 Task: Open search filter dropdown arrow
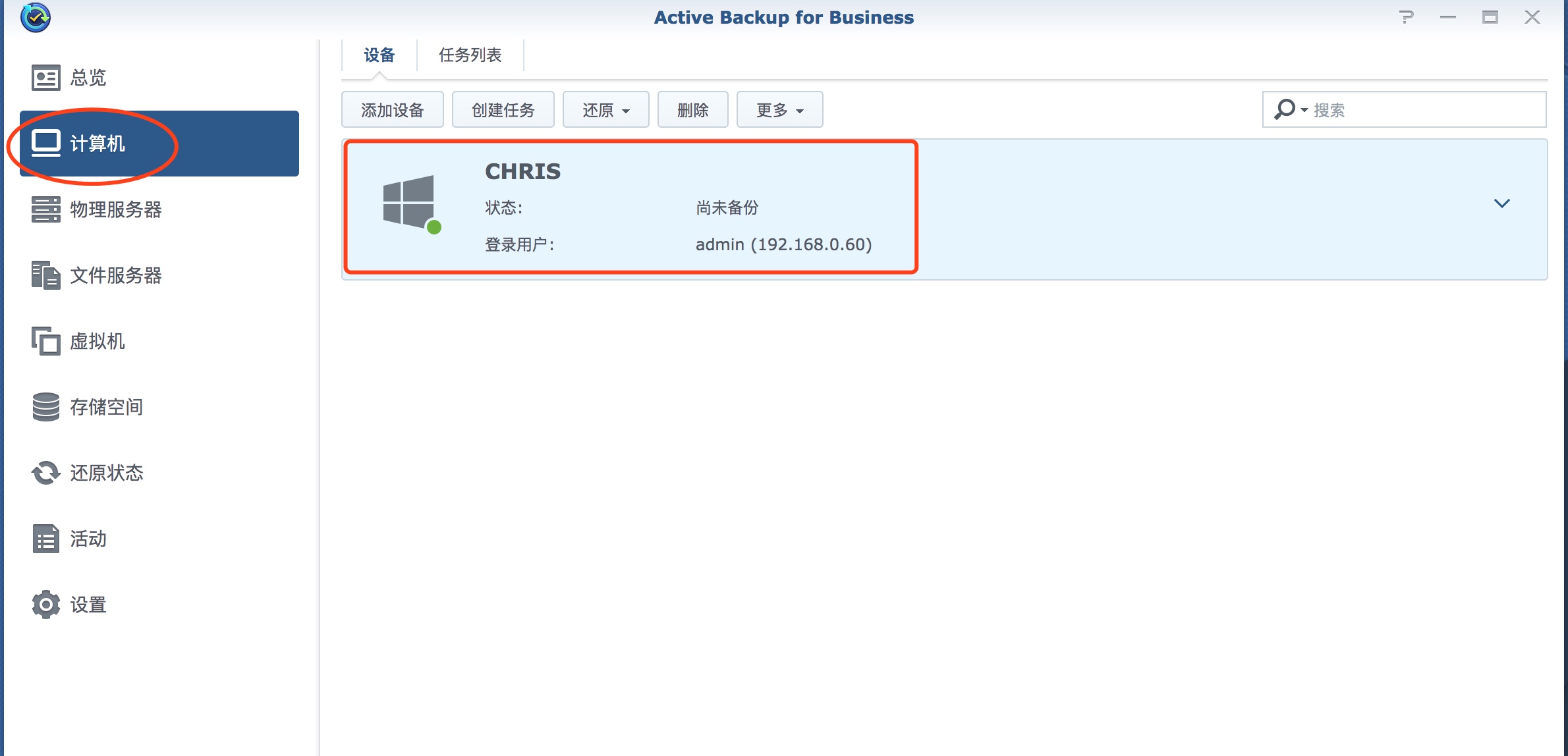(x=1304, y=110)
